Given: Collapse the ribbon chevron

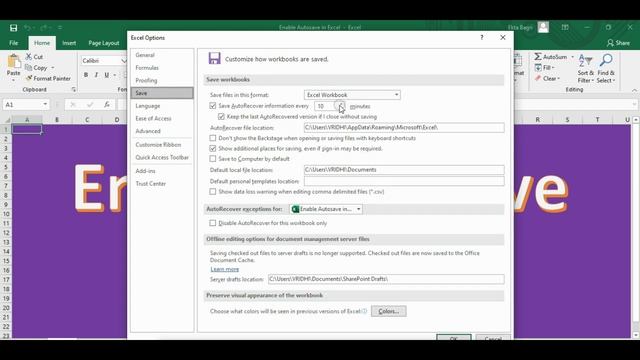Looking at the screenshot, I should [634, 90].
